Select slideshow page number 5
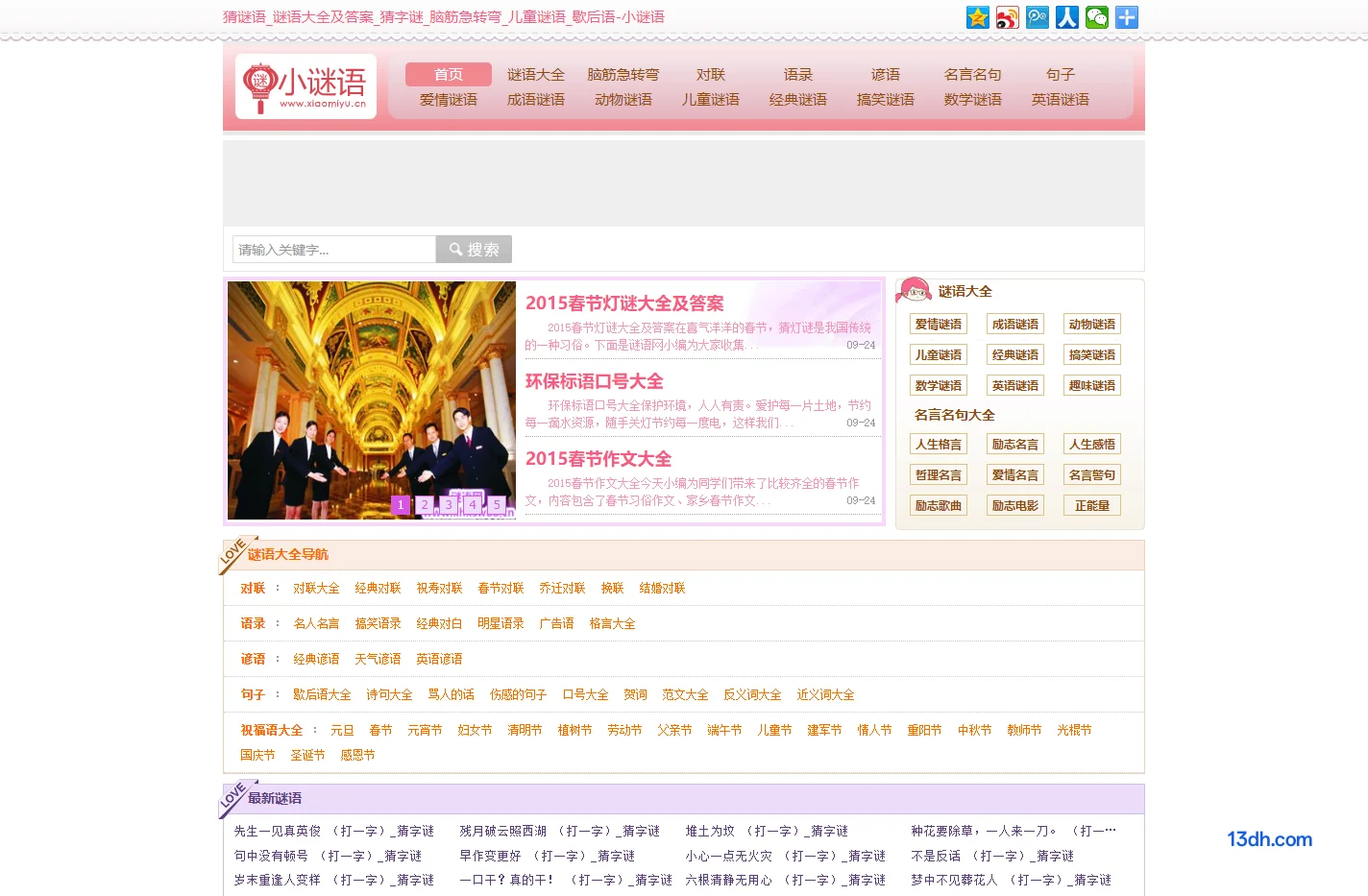This screenshot has height=896, width=1368. pyautogui.click(x=497, y=504)
